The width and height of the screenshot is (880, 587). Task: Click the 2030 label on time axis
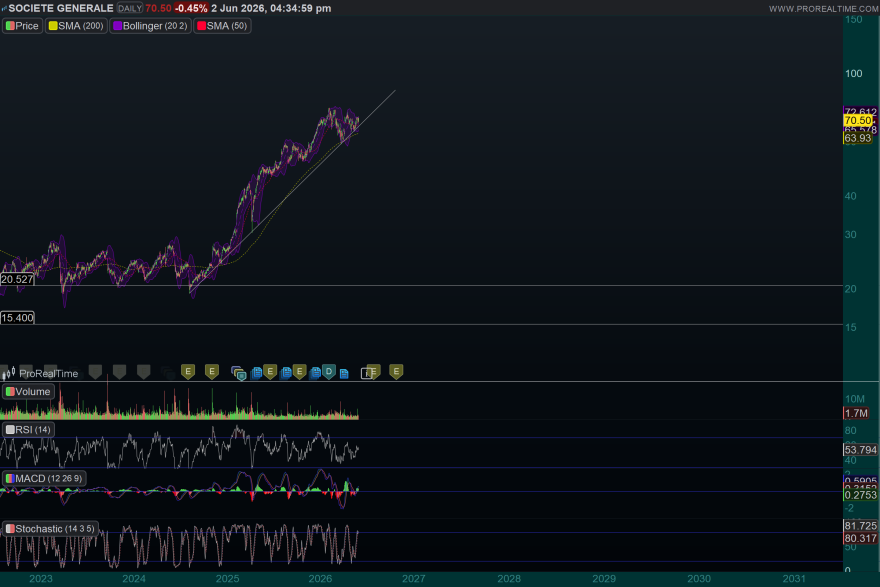(699, 579)
